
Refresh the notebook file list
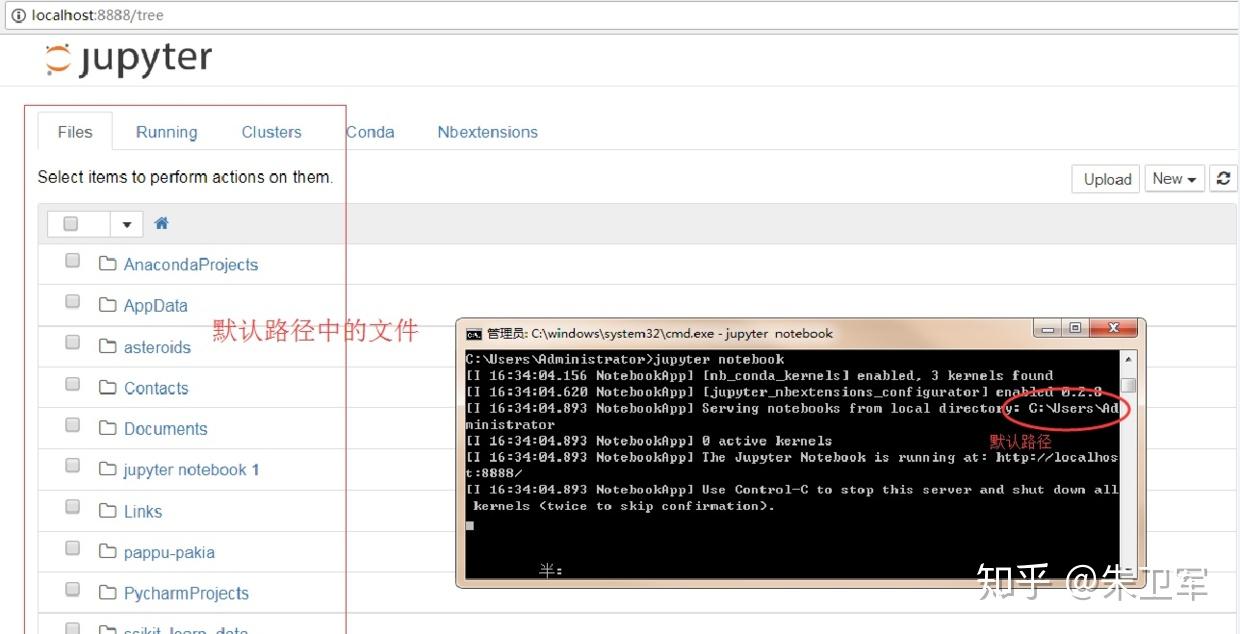pyautogui.click(x=1224, y=178)
